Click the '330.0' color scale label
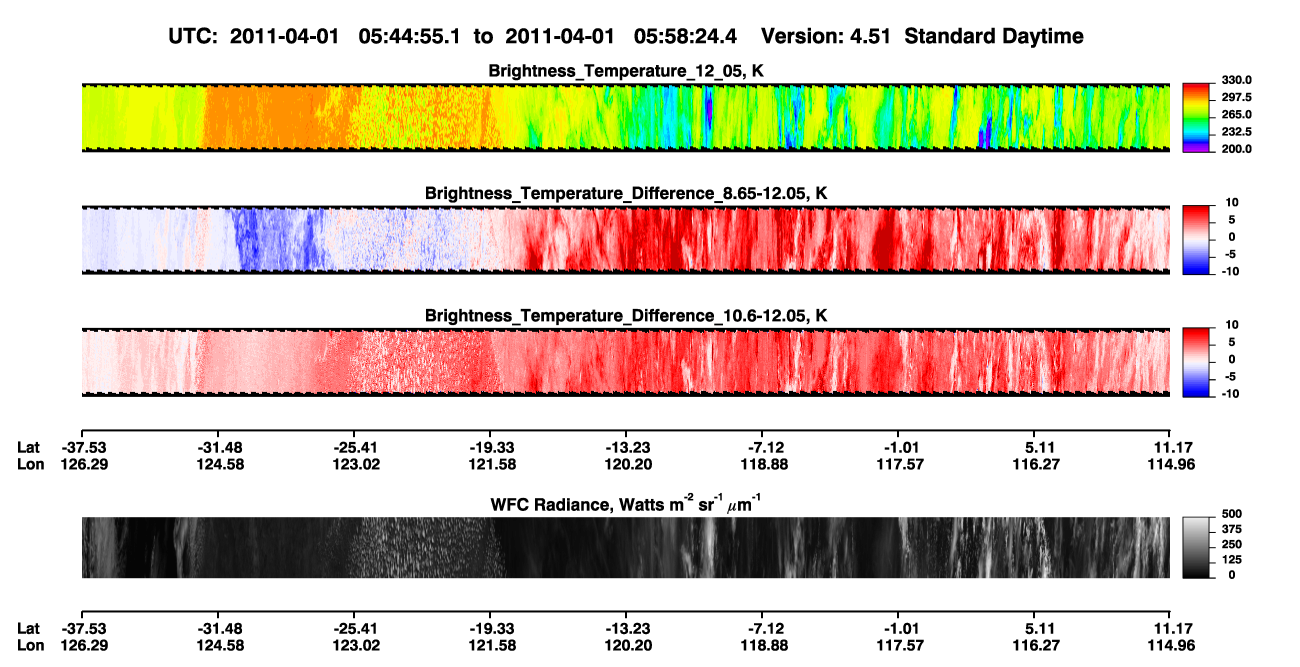 1234,81
